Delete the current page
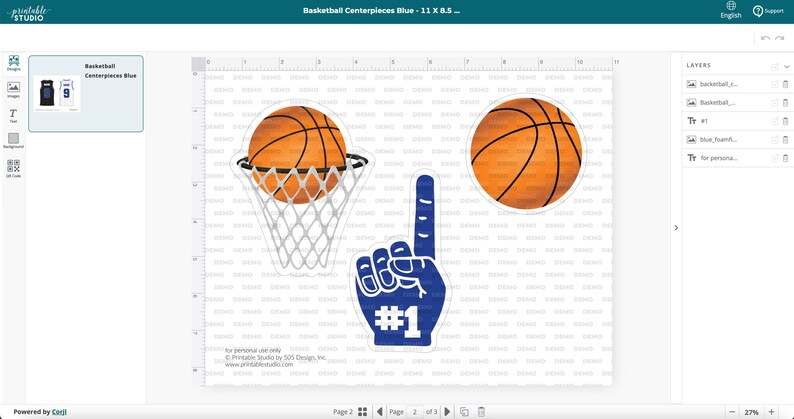Viewport: 794px width, 419px height. pyautogui.click(x=481, y=412)
